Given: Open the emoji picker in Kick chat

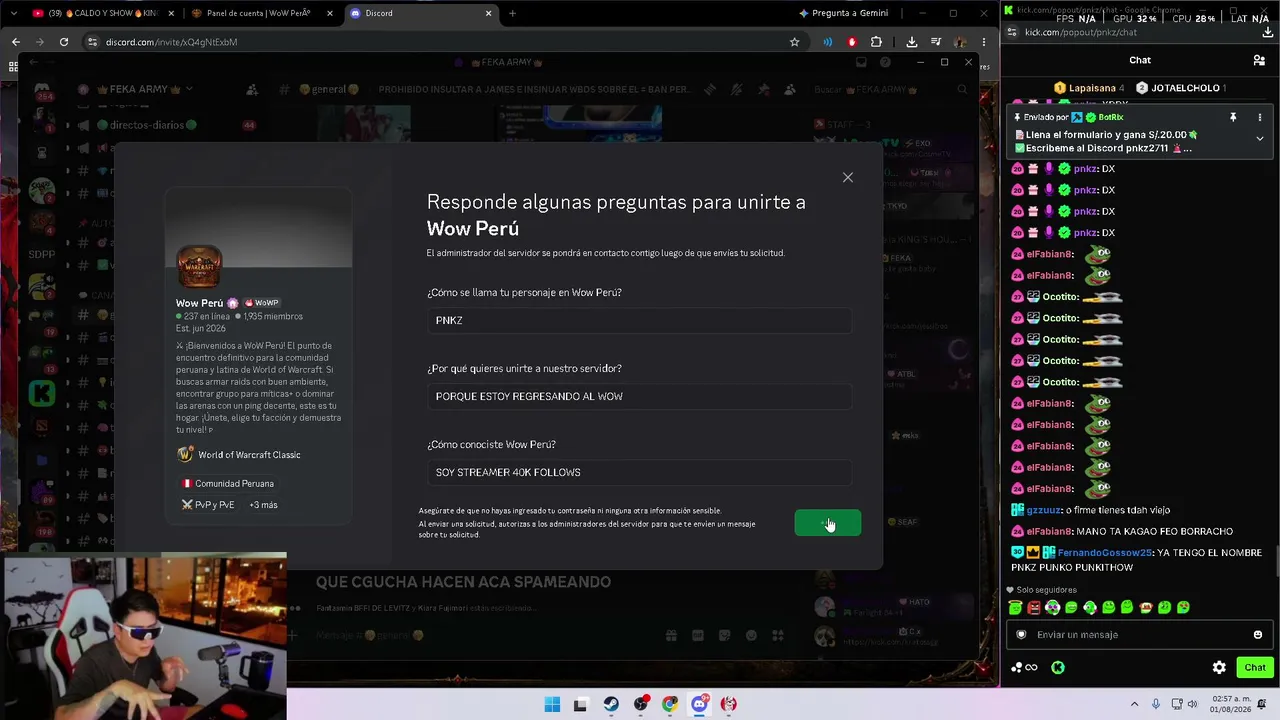Looking at the screenshot, I should pos(1258,634).
